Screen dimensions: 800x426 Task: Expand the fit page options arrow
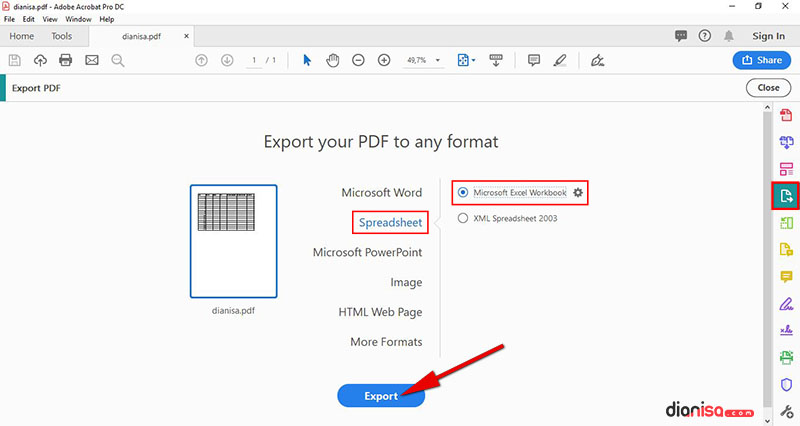pyautogui.click(x=473, y=60)
